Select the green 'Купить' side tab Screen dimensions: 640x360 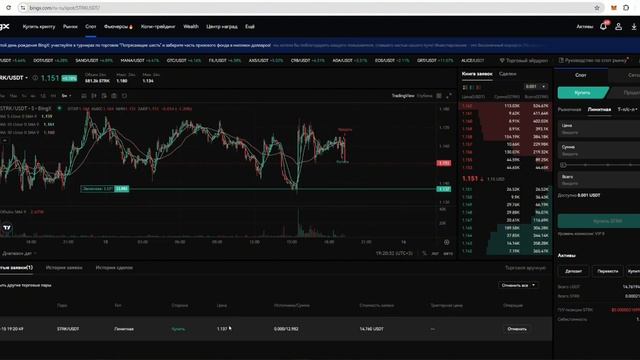[x=582, y=93]
